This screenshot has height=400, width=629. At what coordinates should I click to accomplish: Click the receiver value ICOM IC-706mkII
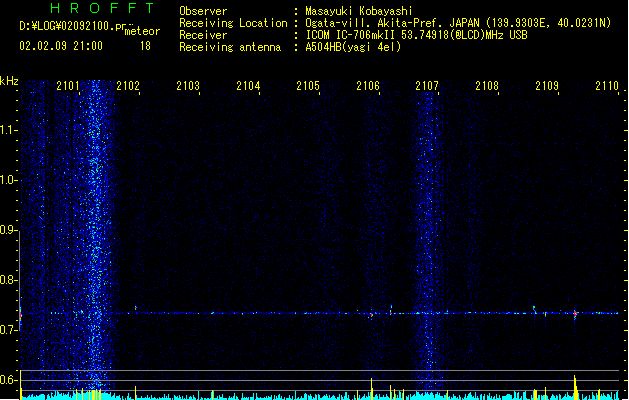coord(351,35)
